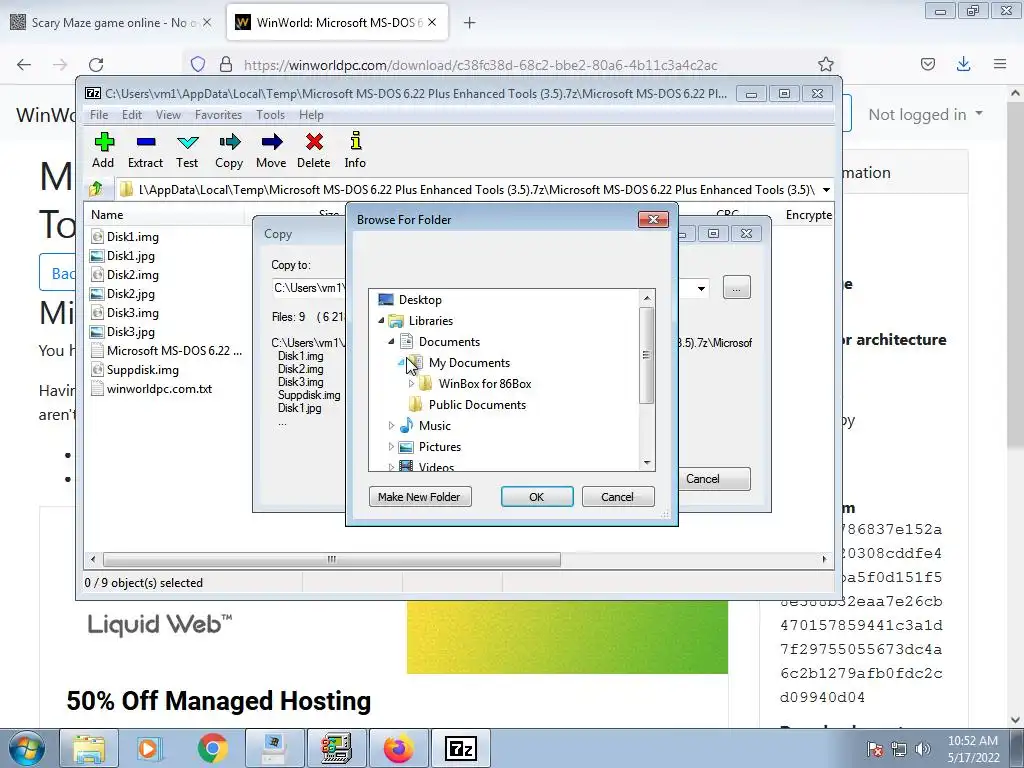Click the padlock site security icon

pos(226,64)
